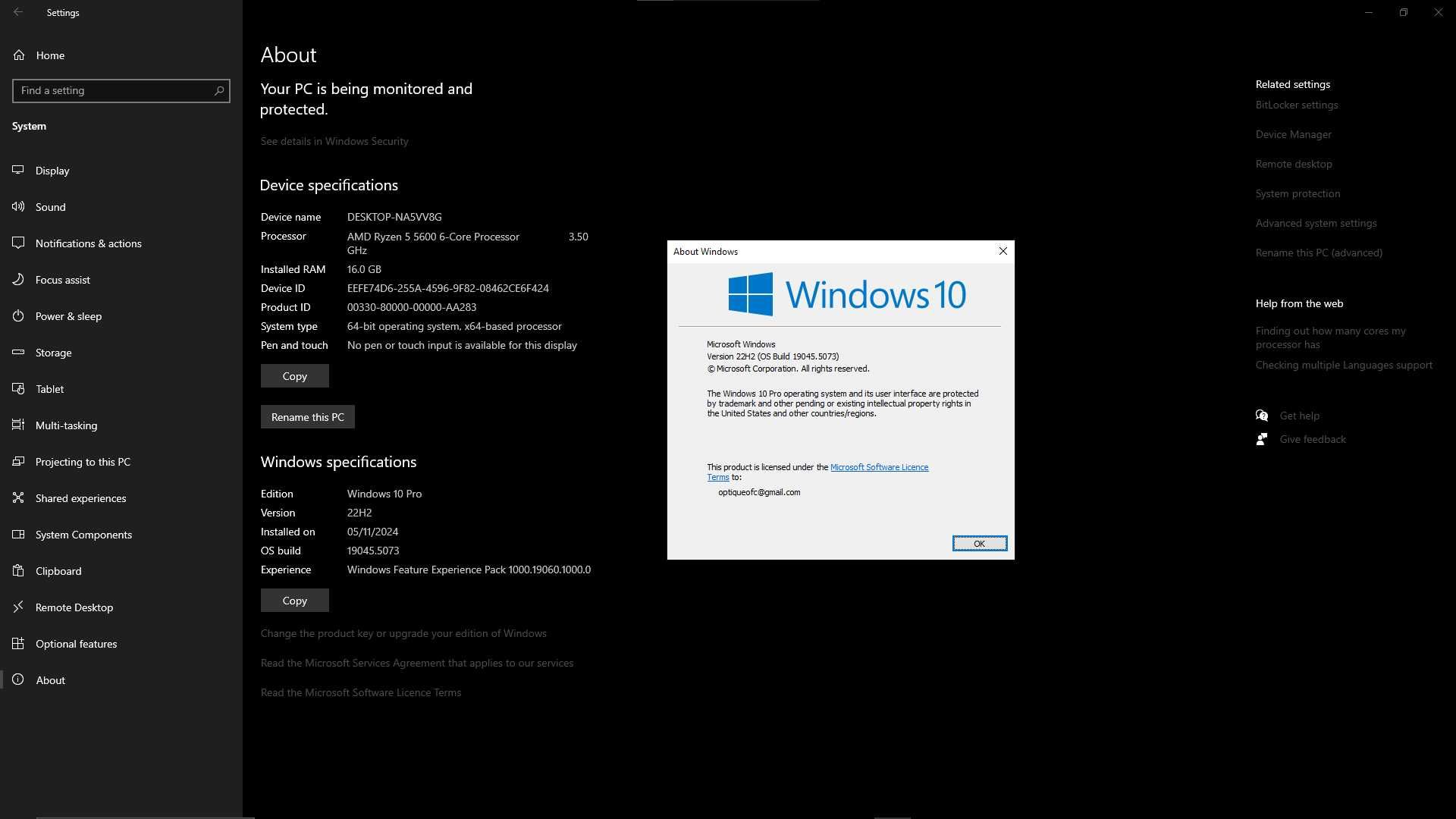Select Display label in sidebar

pos(52,171)
